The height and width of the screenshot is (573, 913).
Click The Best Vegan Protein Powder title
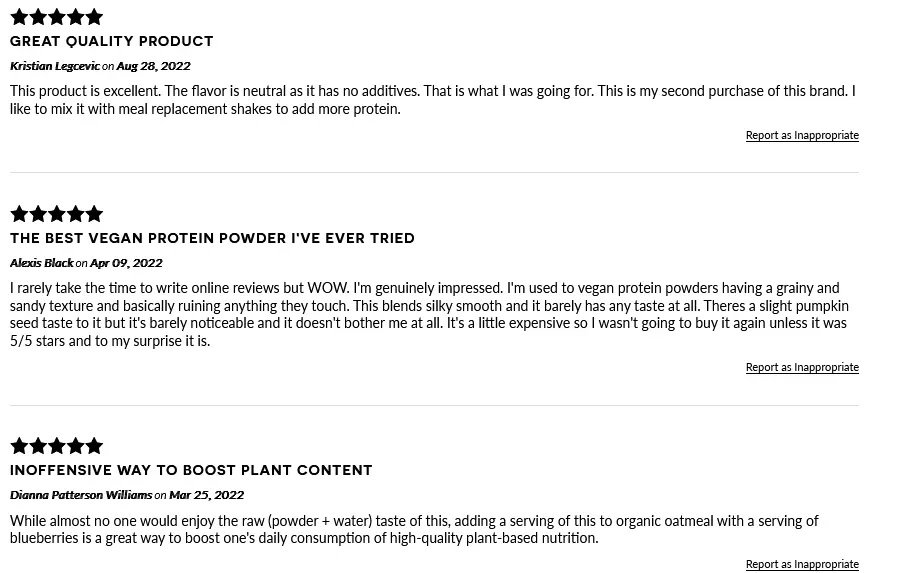[212, 238]
